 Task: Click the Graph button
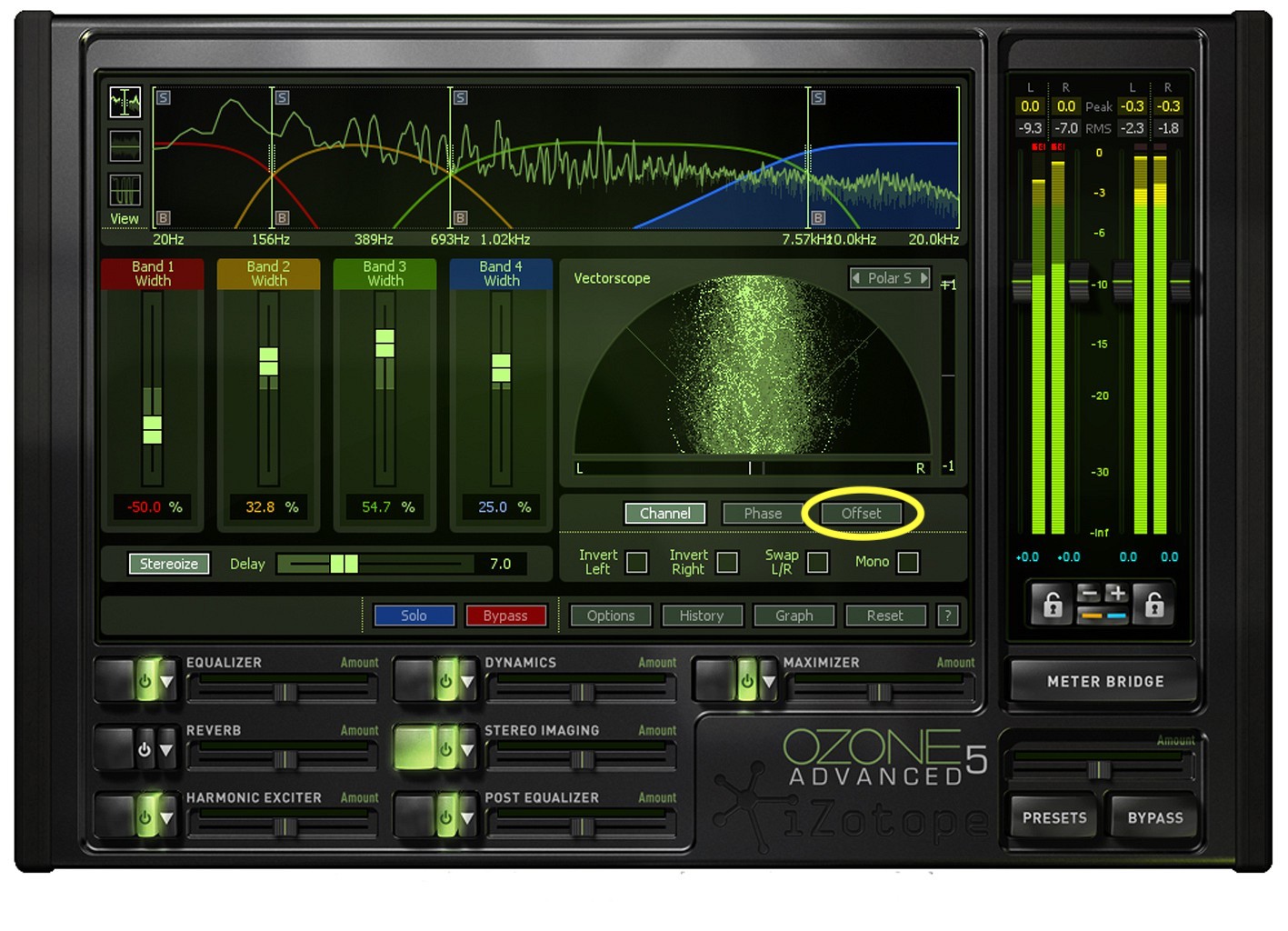coord(794,616)
